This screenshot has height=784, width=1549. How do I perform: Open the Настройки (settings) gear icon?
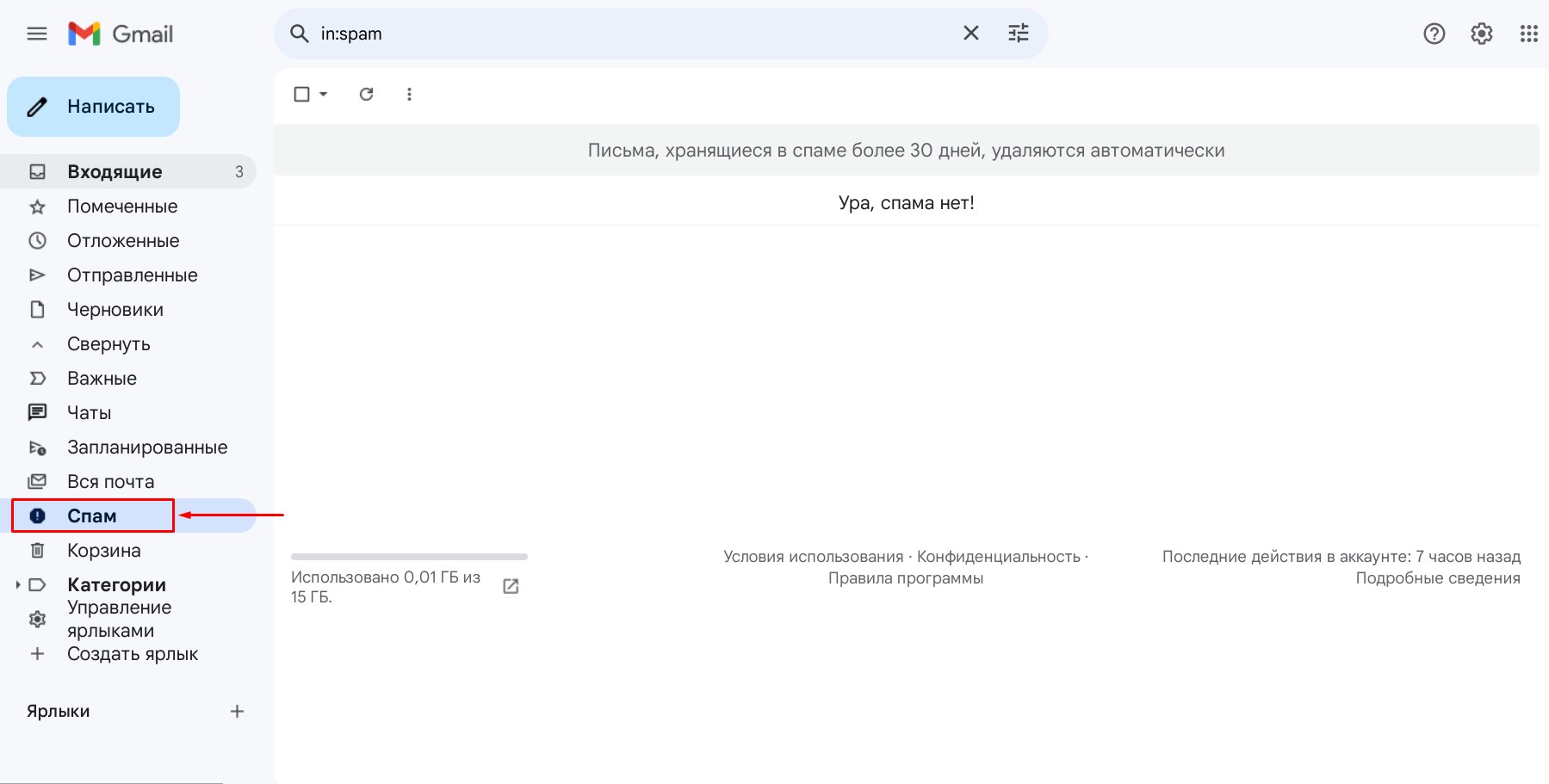click(1482, 34)
